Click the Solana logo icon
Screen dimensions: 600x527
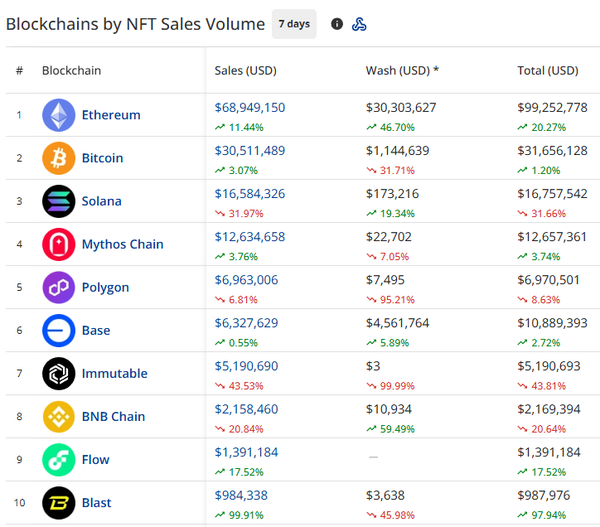(x=58, y=201)
